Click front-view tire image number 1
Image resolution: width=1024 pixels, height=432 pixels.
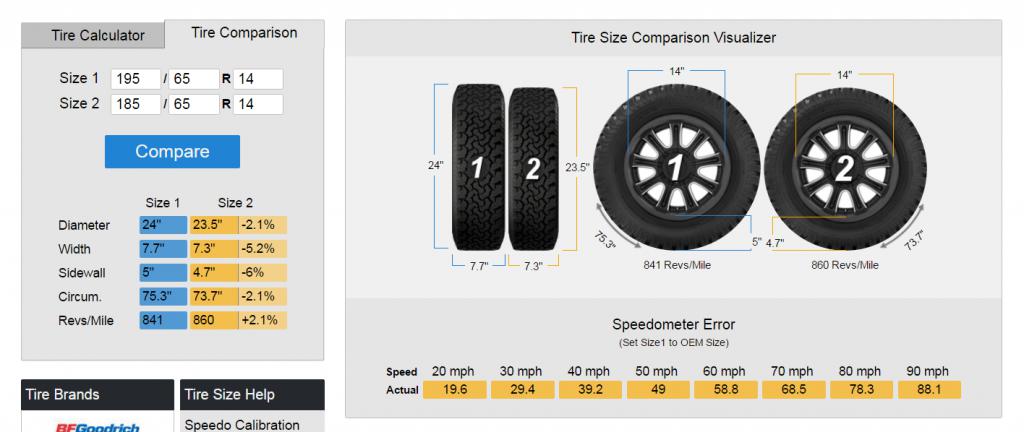[478, 168]
